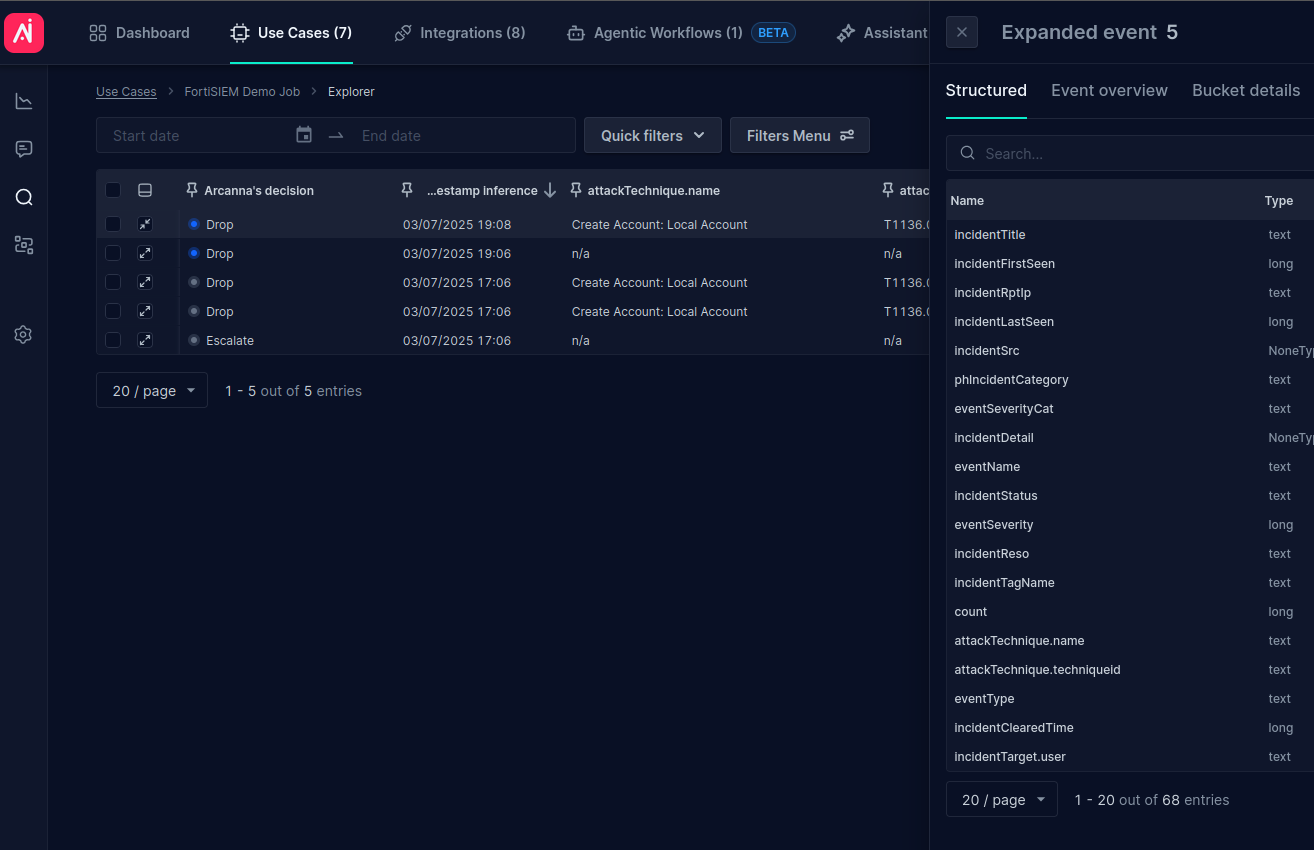Screen dimensions: 1314x850
Task: Open the Assistant tab
Action: pos(883,33)
